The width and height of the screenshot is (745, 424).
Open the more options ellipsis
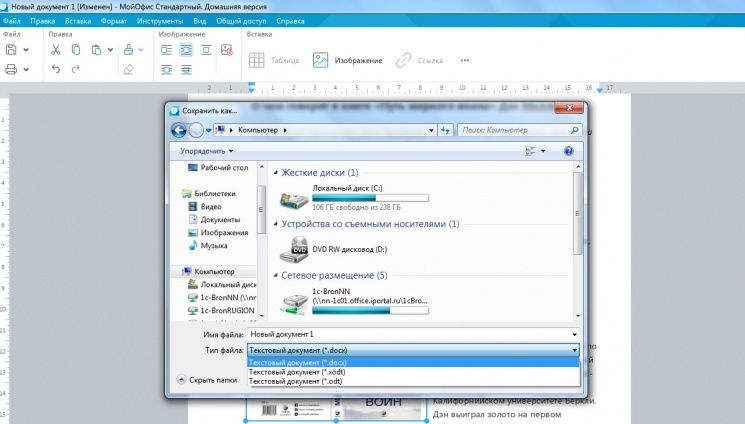(465, 60)
